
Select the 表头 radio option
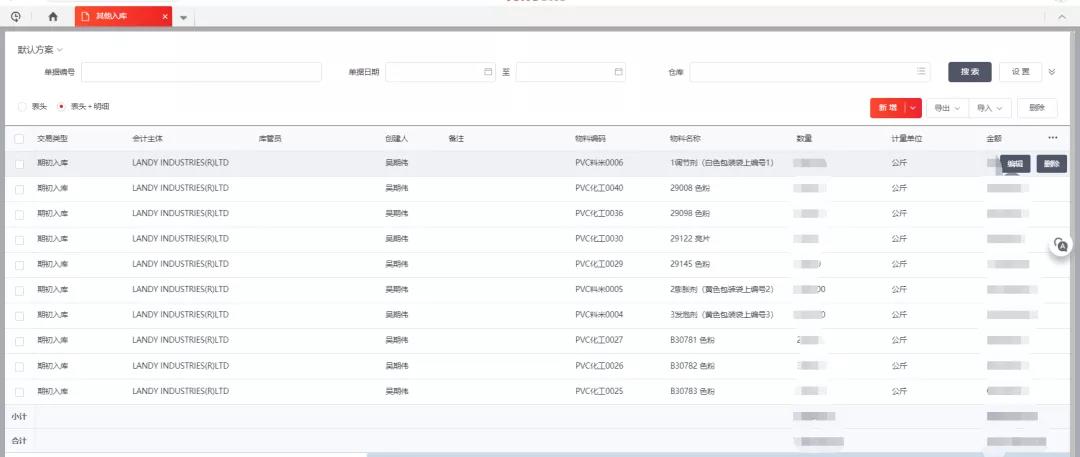tap(23, 106)
